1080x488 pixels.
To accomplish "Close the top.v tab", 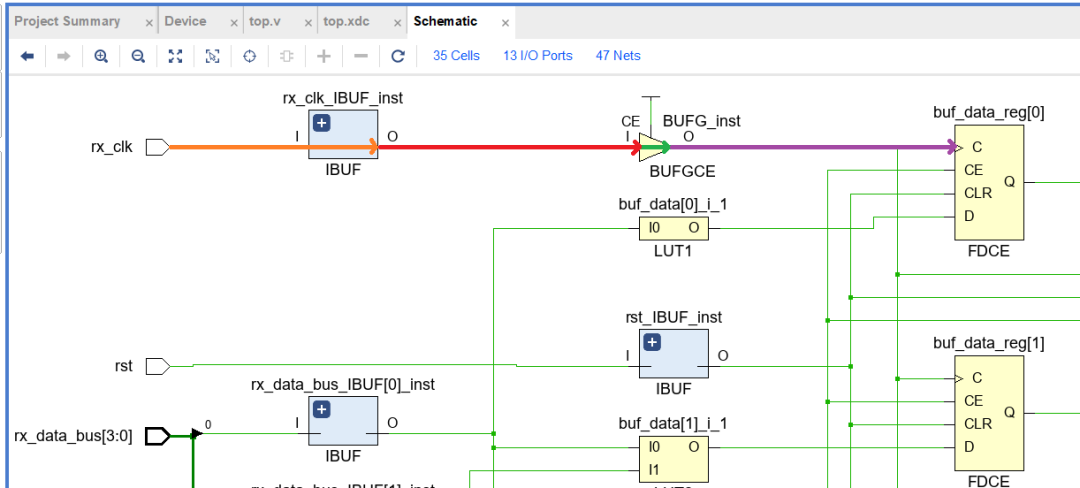I will 309,23.
